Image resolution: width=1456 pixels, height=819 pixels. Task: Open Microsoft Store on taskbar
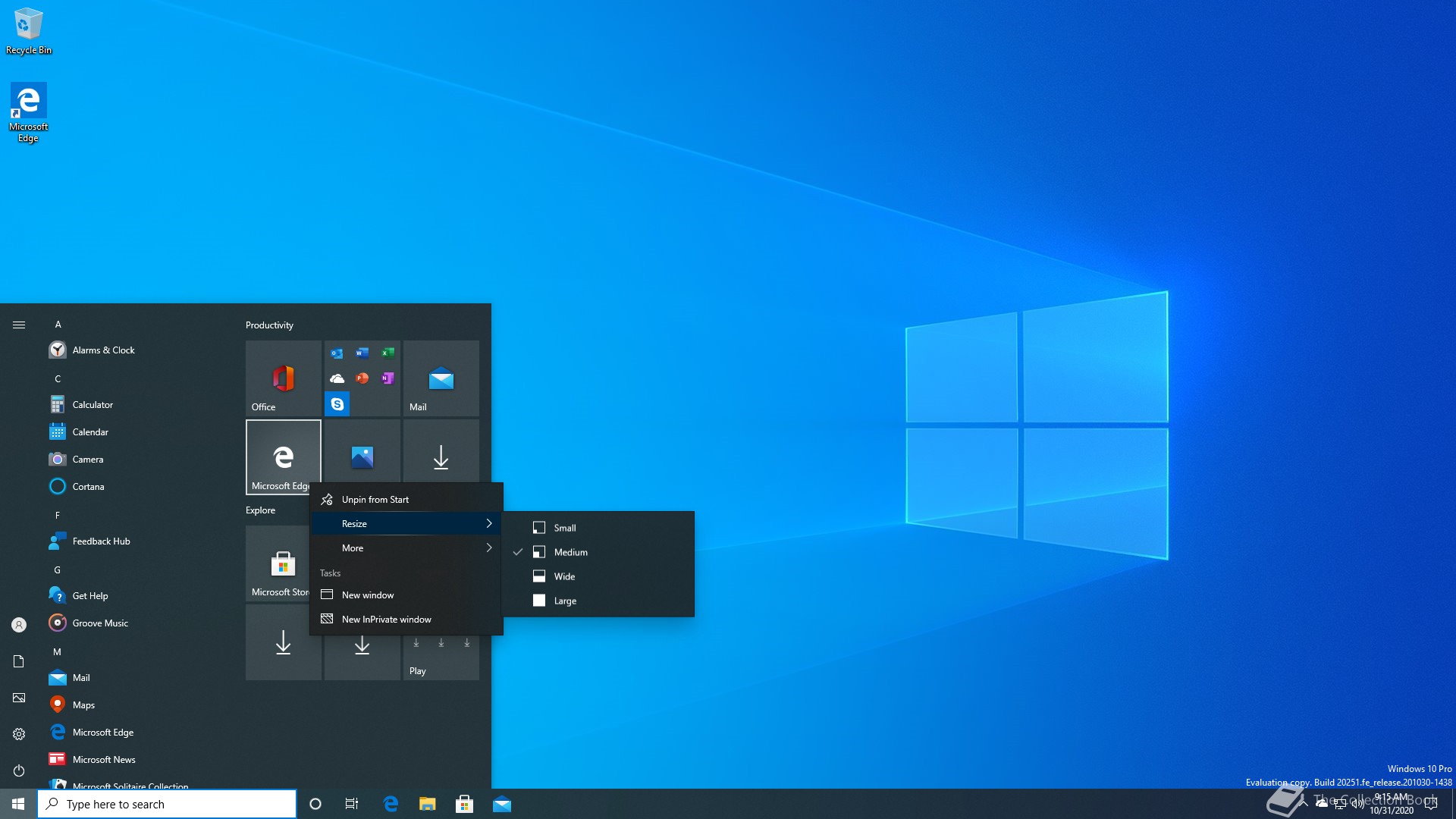(x=465, y=804)
